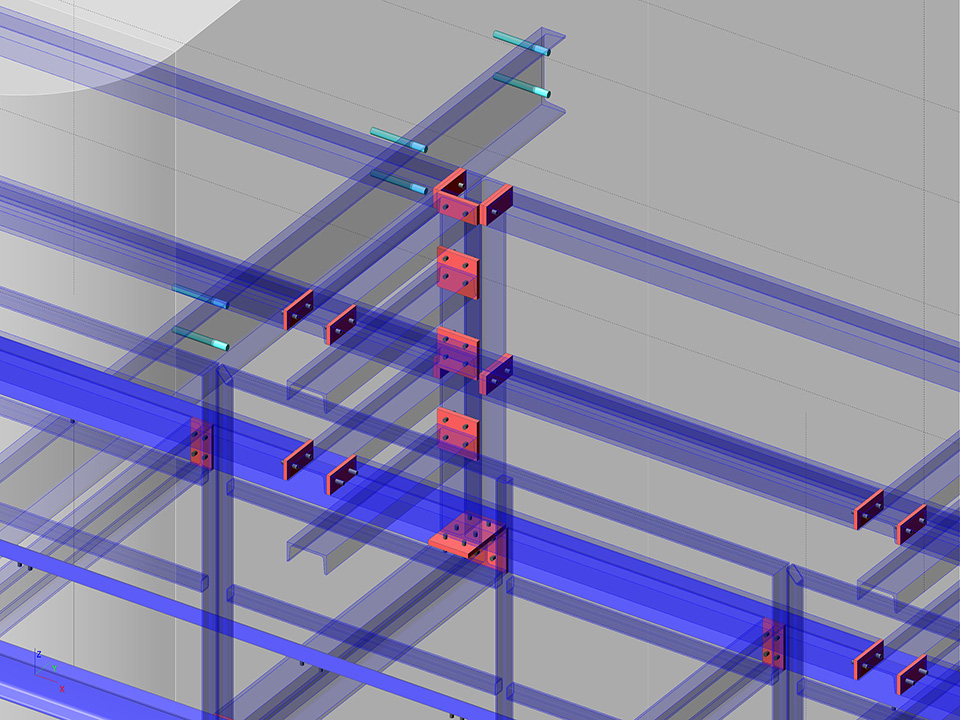The image size is (960, 720).
Task: Select the lowest cyan anchor rod
Action: (x=200, y=339)
